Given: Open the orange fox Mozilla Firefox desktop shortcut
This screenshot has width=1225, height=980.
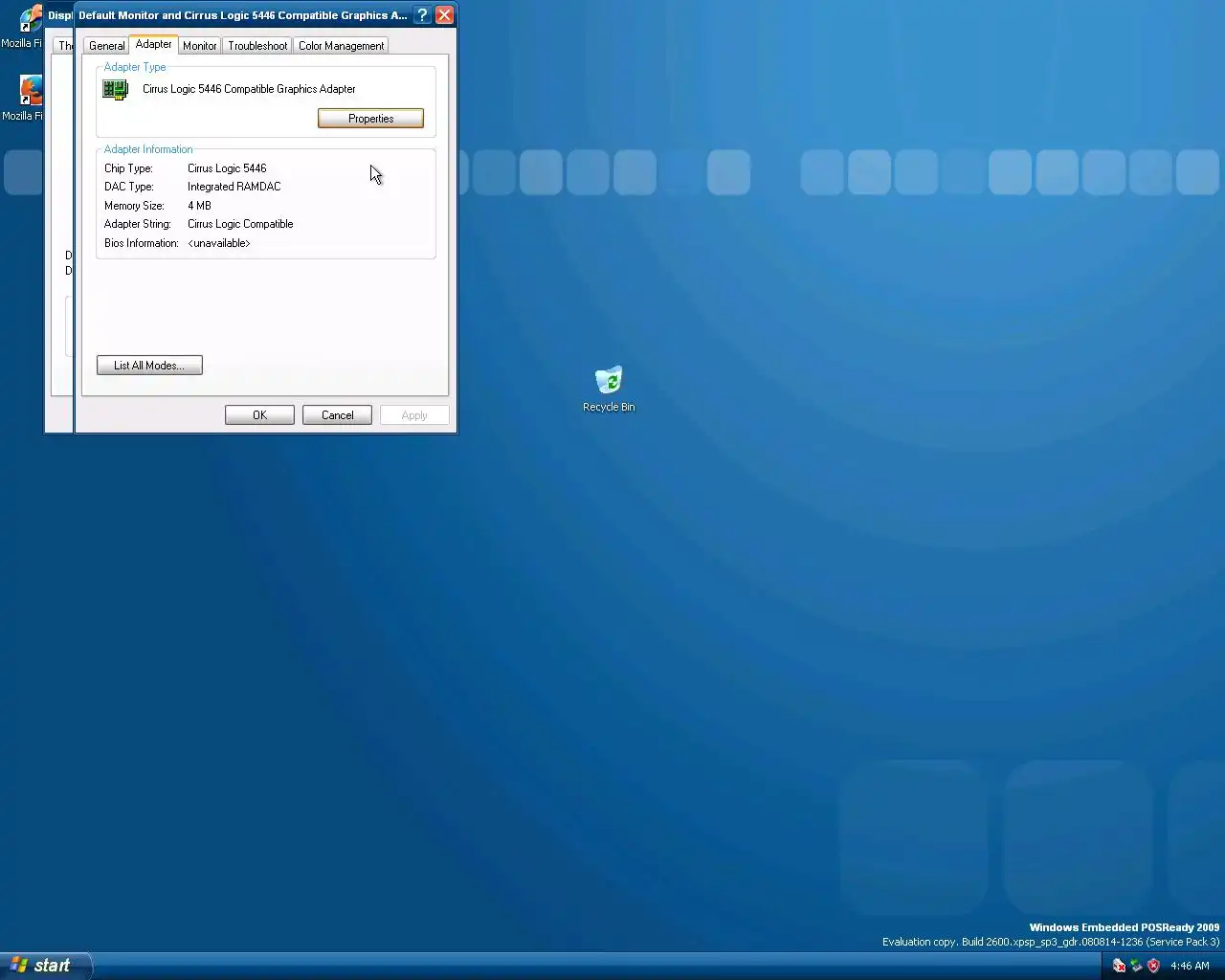Looking at the screenshot, I should 31,90.
